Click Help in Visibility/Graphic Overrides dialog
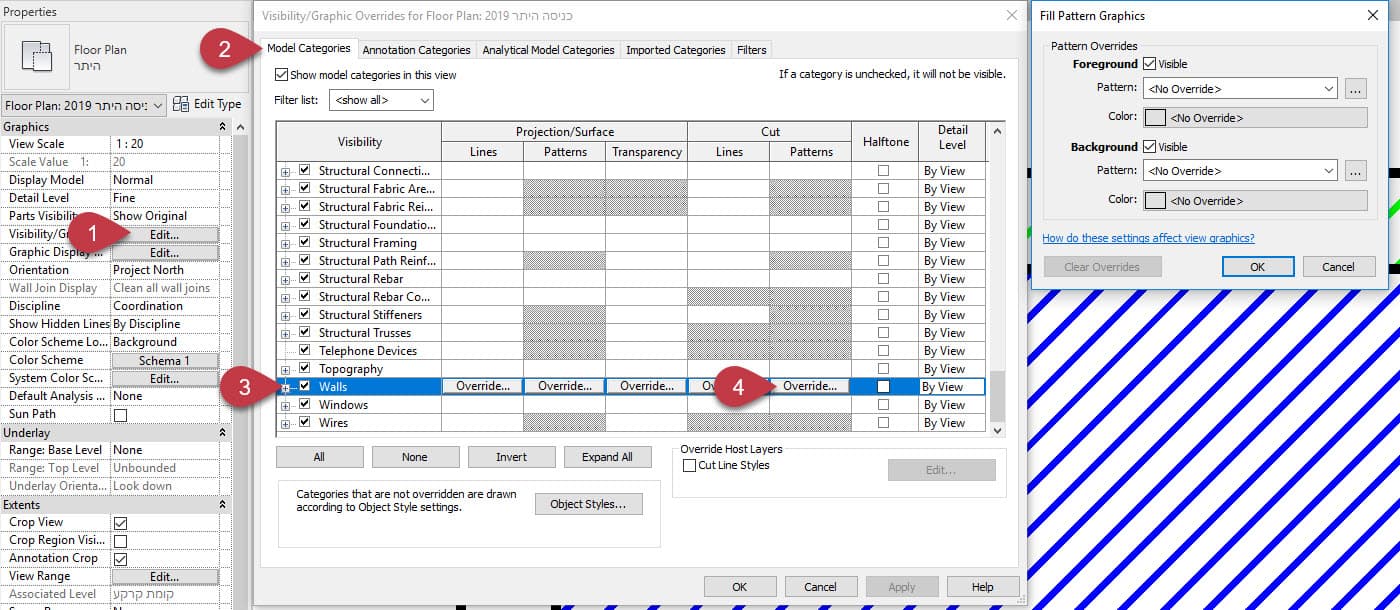 coord(983,587)
